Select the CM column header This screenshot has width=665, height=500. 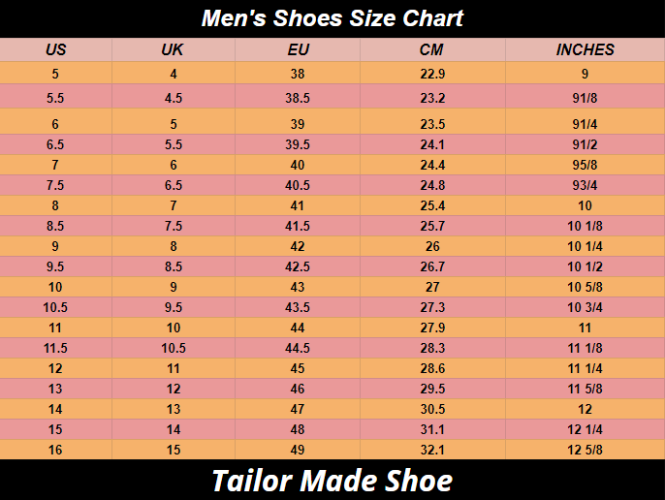pos(432,50)
